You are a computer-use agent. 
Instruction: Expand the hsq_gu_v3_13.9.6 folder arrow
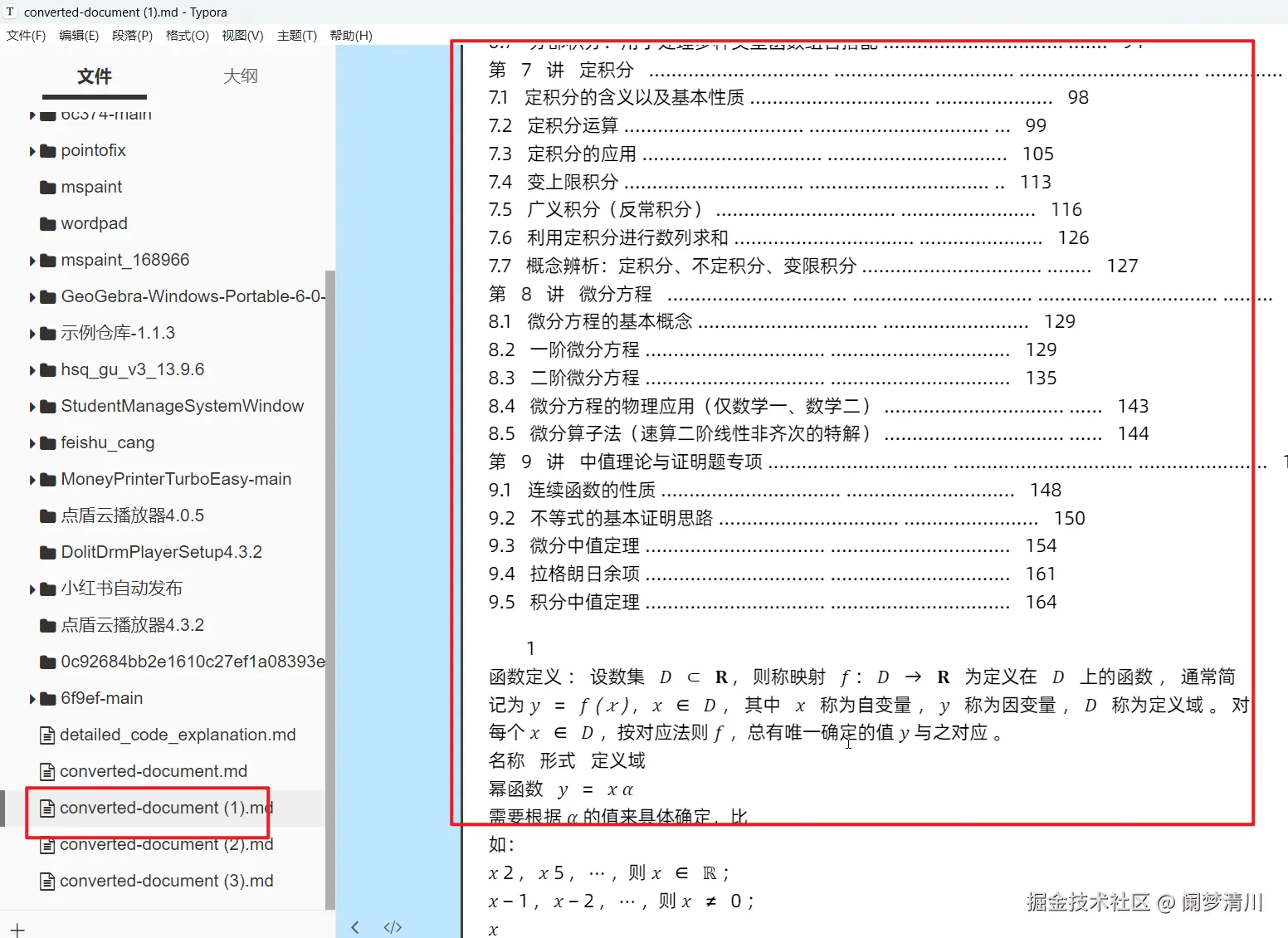pos(32,370)
